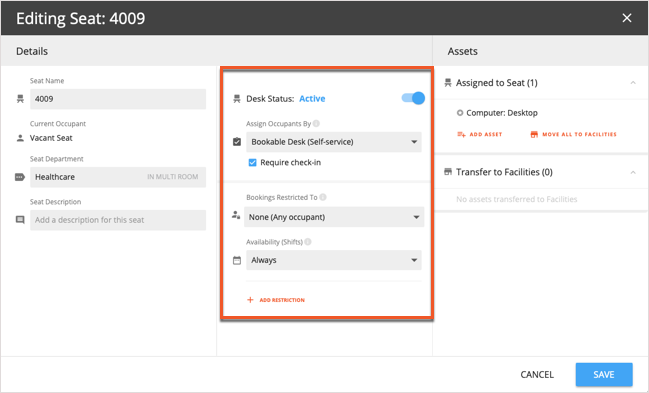The image size is (649, 393).
Task: Click the tag icon beside Seat Department
Action: point(20,177)
